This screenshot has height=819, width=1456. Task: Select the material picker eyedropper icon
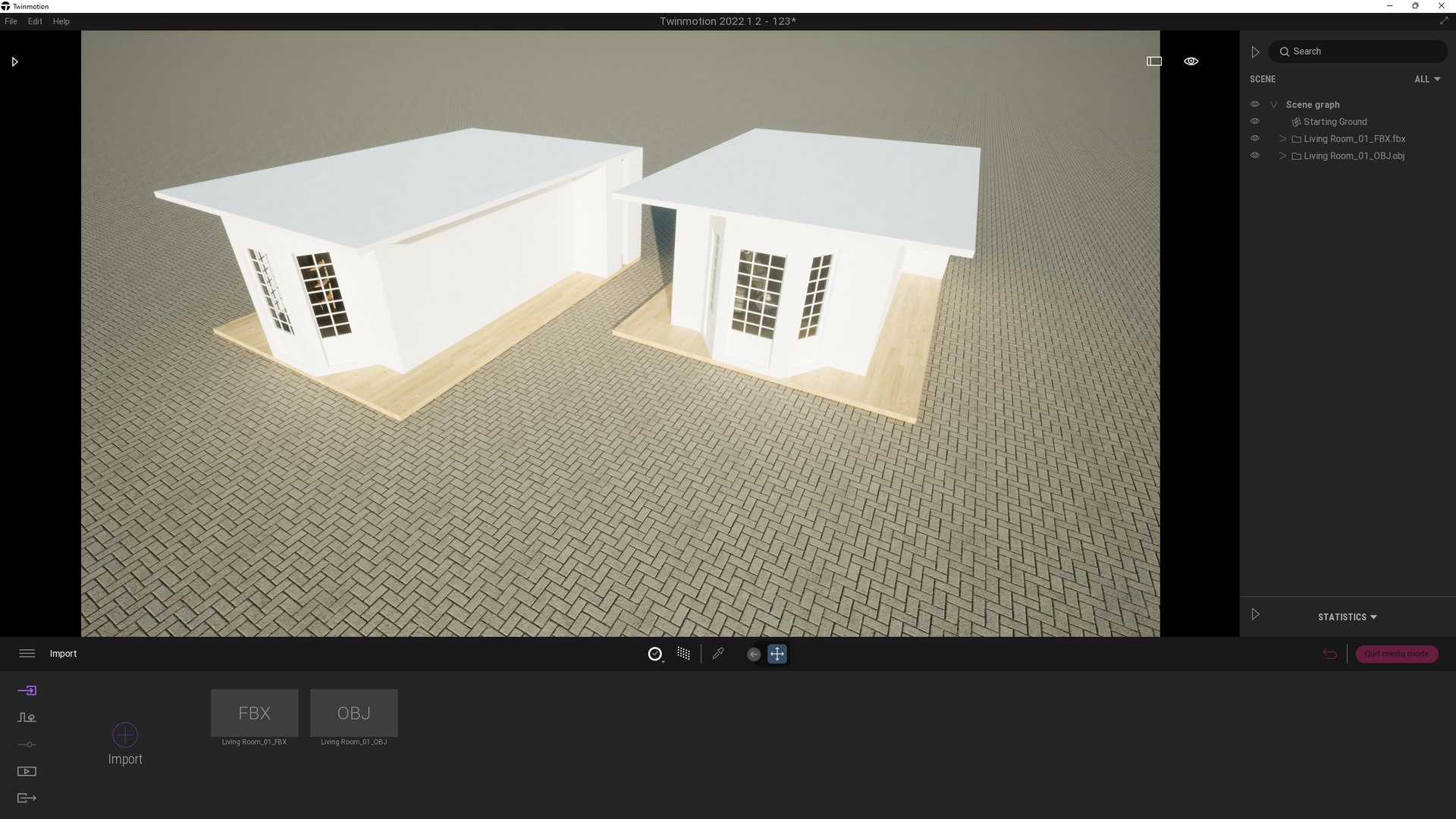coord(718,654)
